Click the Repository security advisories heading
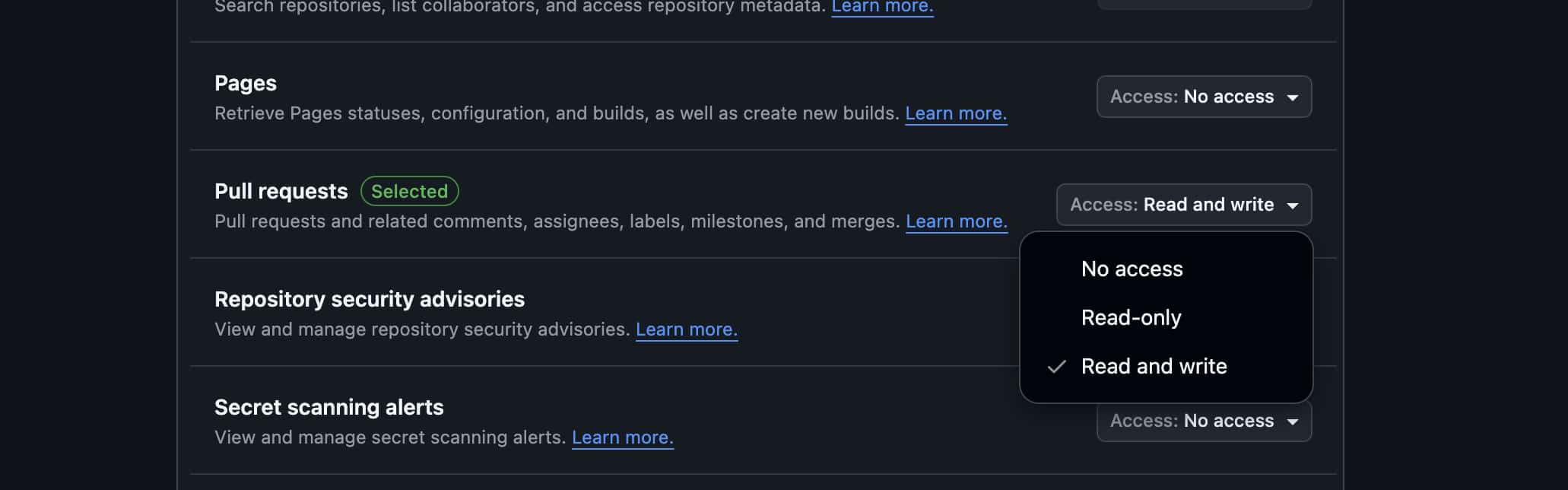The width and height of the screenshot is (1568, 490). pos(370,299)
